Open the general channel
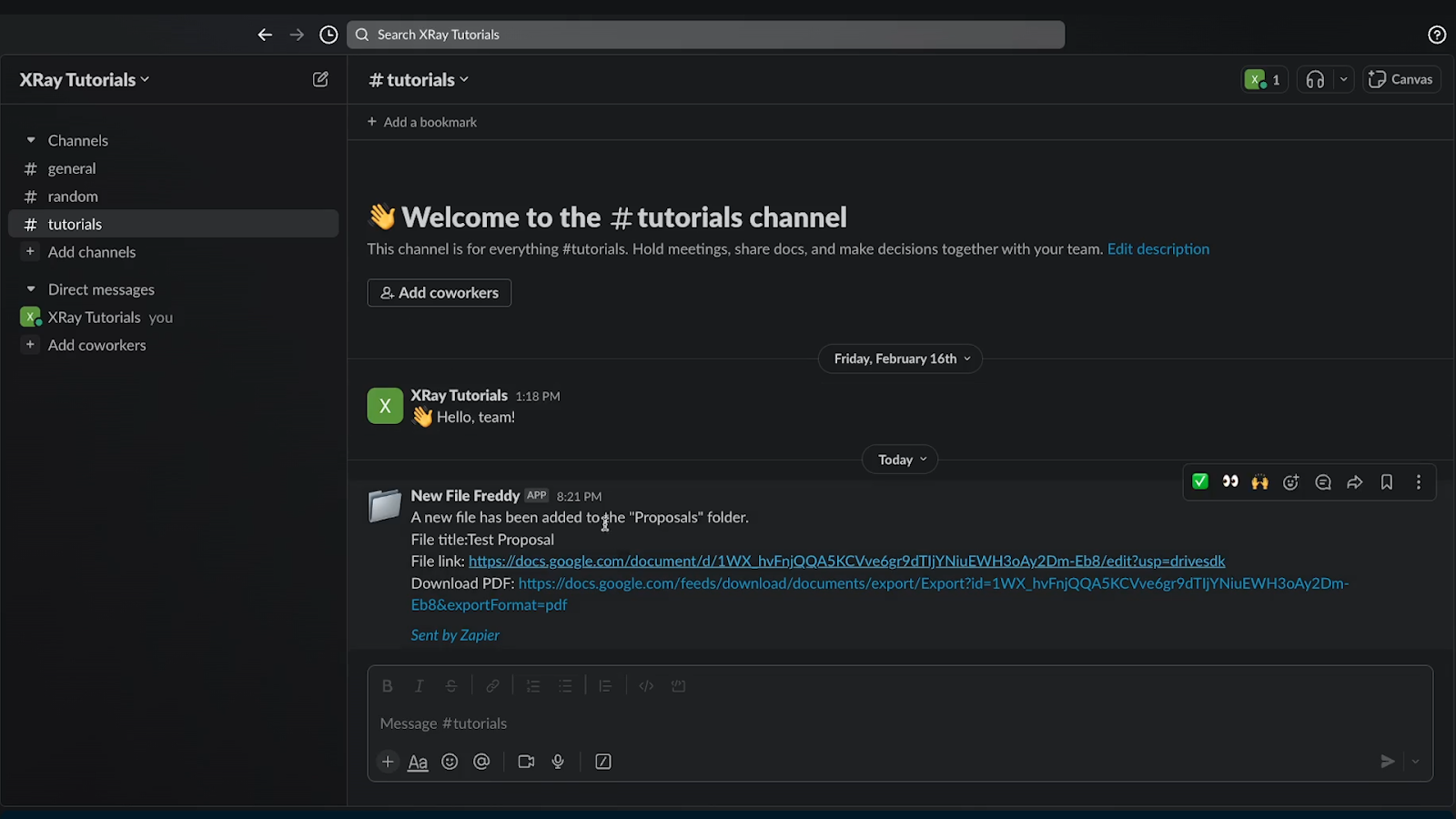 (173, 168)
